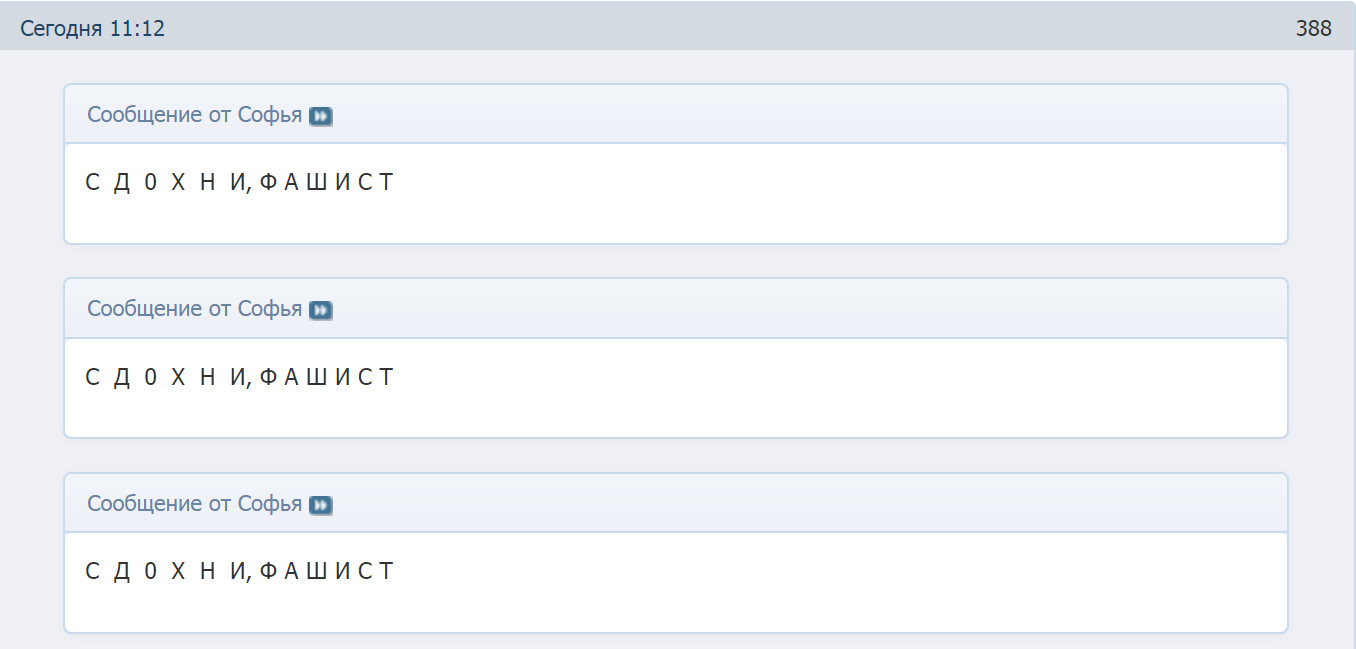
Task: Click the message text inside the second quote
Action: point(240,377)
